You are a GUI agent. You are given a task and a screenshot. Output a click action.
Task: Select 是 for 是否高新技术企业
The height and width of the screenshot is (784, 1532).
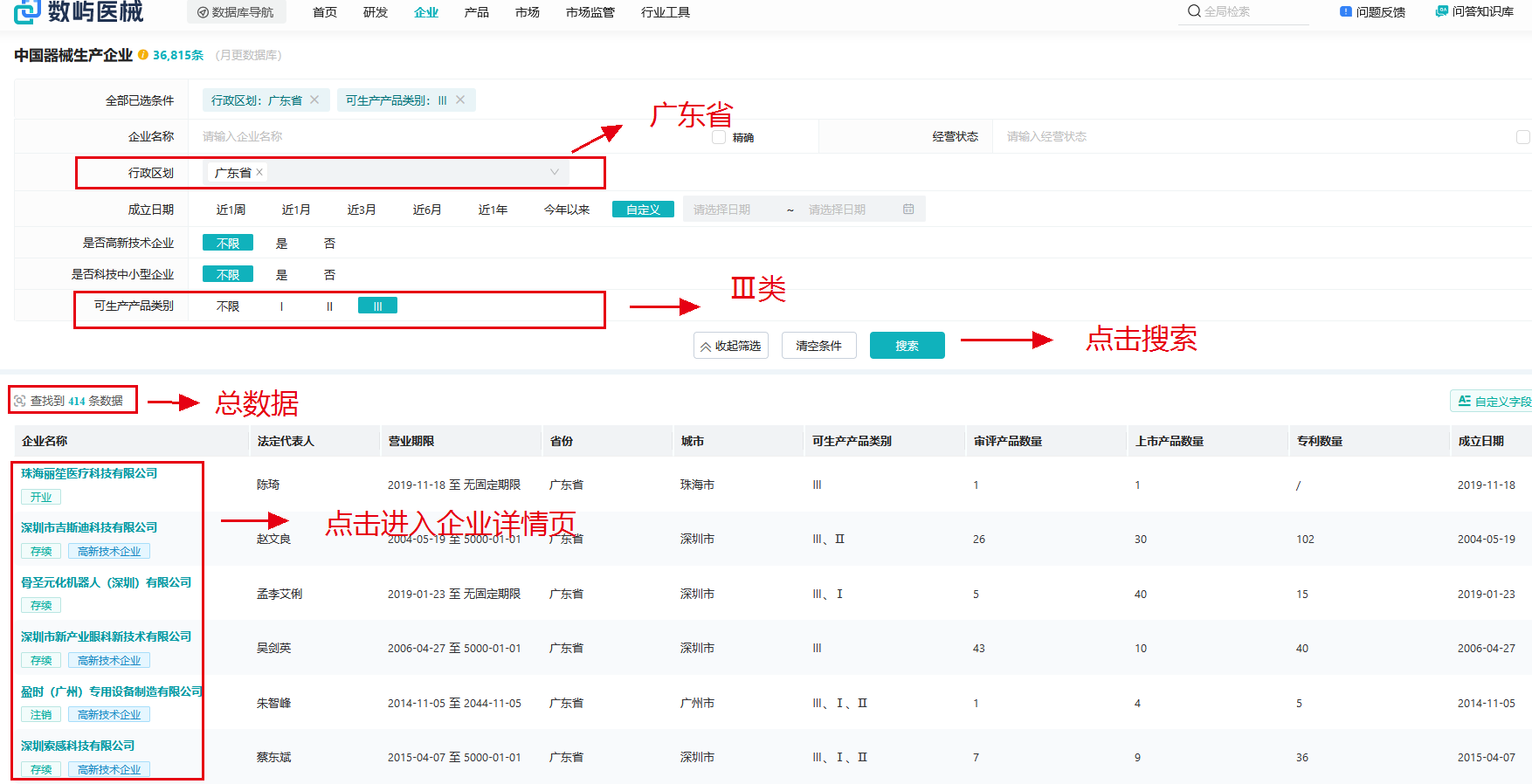pos(281,244)
